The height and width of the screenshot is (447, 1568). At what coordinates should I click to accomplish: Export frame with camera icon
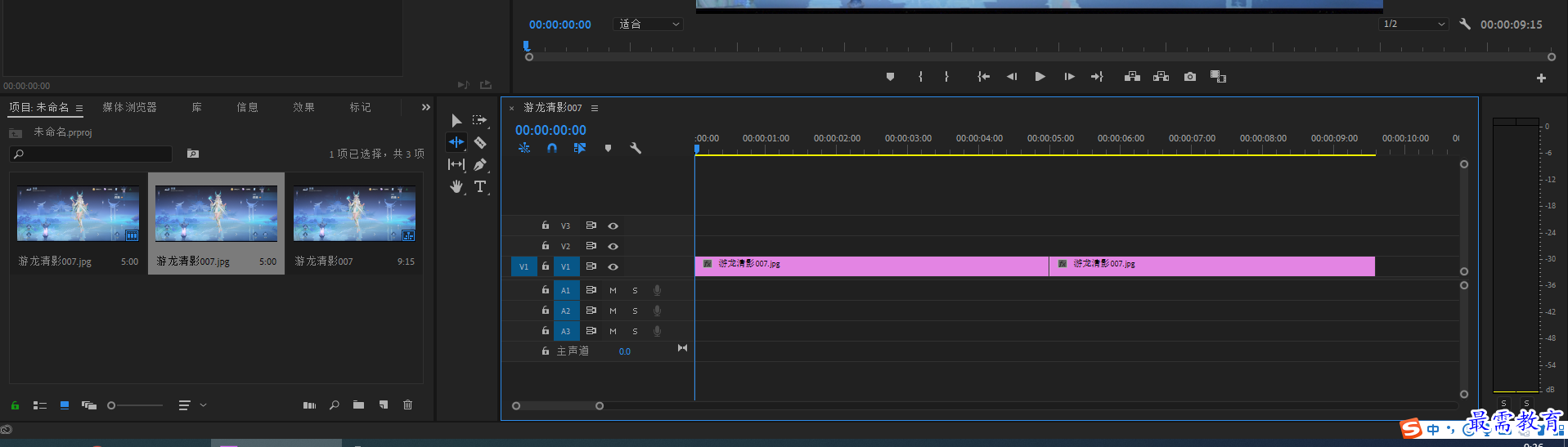click(x=1190, y=77)
